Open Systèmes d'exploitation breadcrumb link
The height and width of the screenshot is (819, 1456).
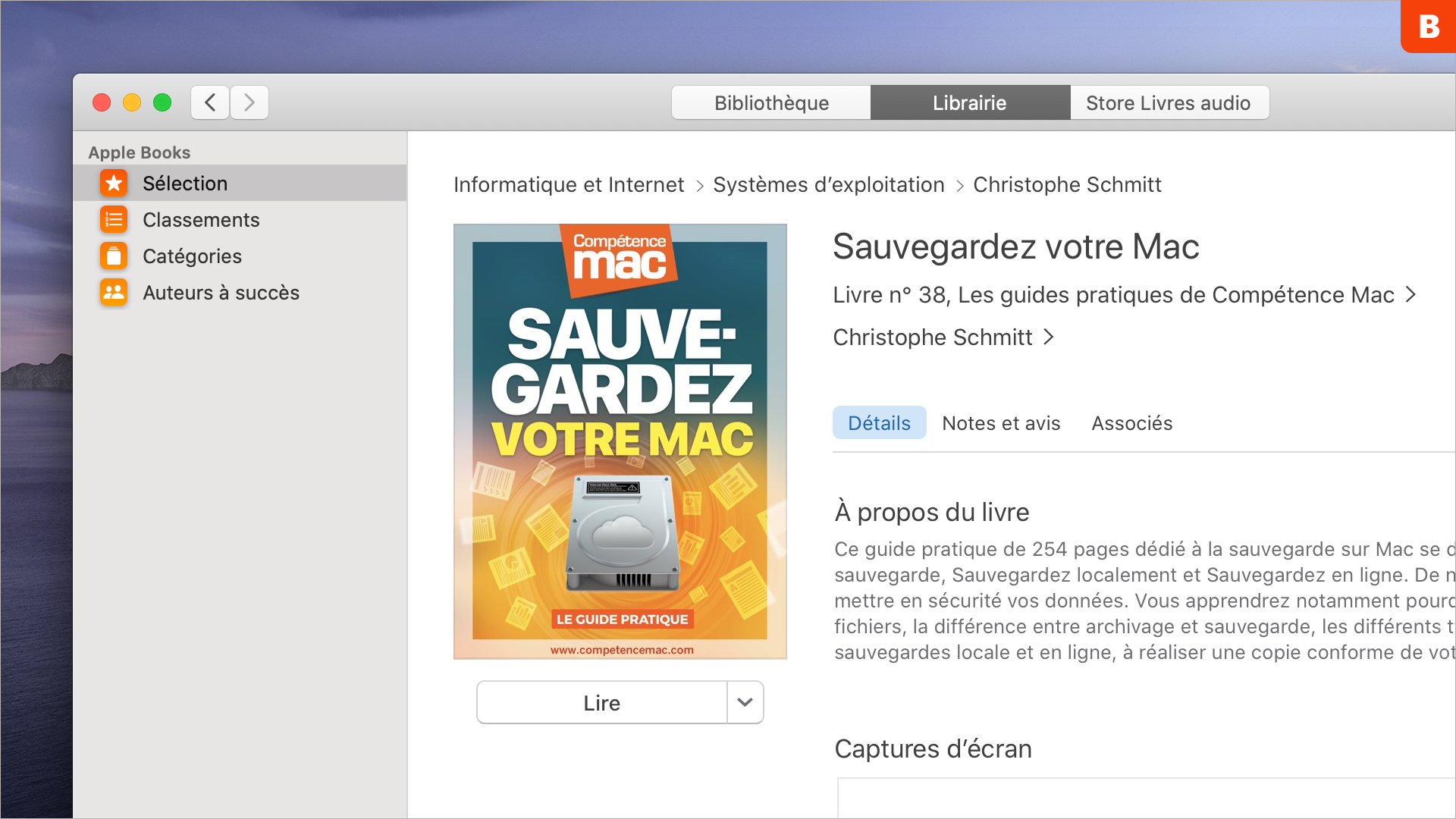tap(828, 185)
